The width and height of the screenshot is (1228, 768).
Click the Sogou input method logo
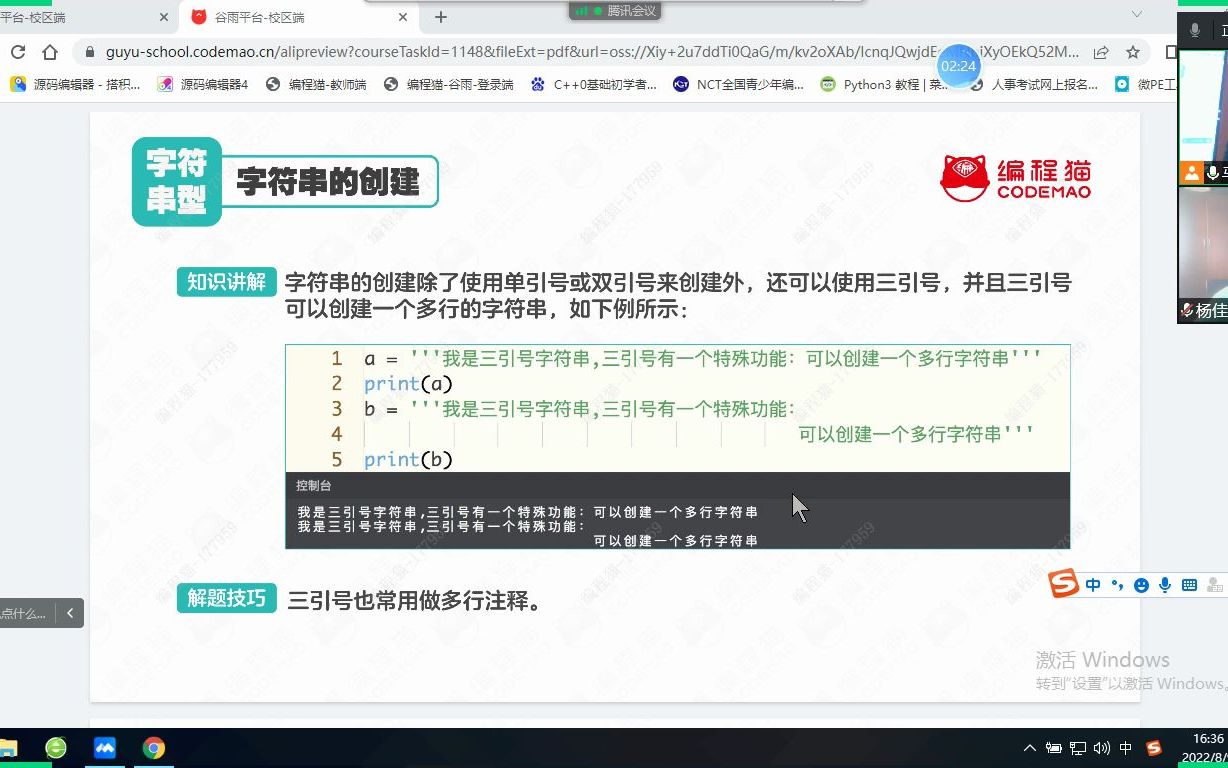click(x=1065, y=585)
